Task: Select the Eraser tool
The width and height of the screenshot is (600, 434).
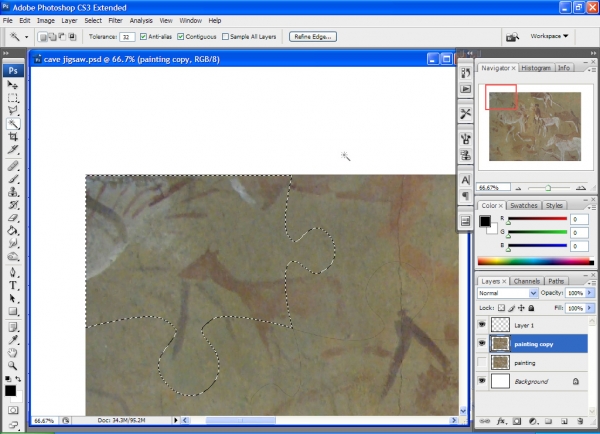Action: pos(13,218)
